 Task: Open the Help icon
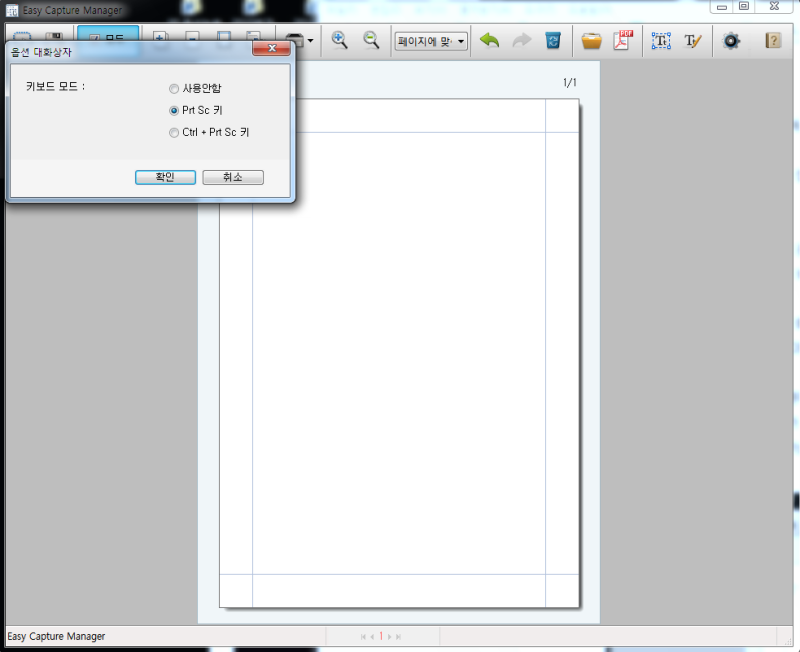coord(770,40)
